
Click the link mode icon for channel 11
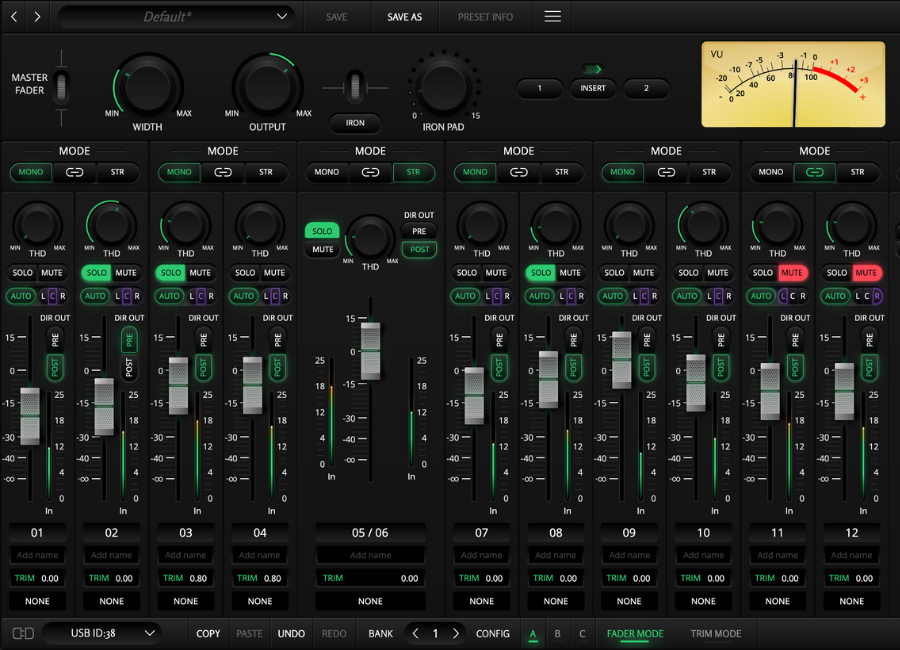click(814, 172)
